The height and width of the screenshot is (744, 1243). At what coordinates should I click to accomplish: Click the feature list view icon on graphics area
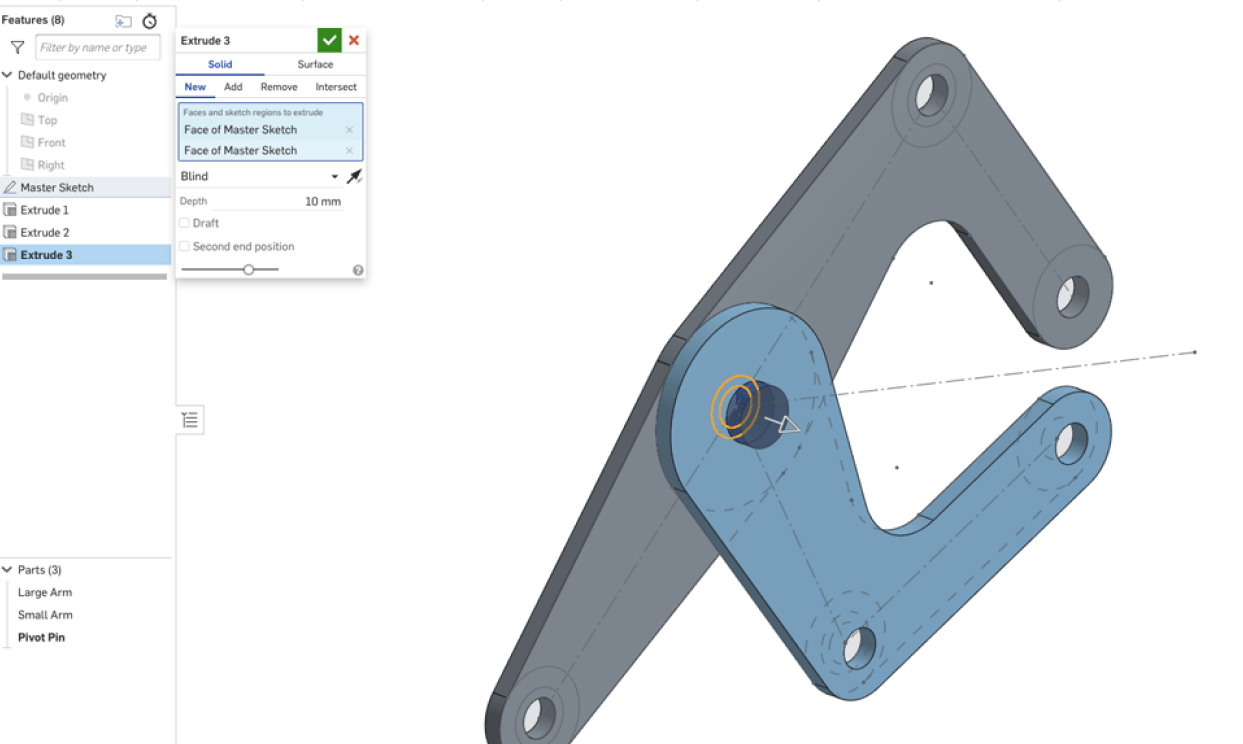pyautogui.click(x=190, y=419)
